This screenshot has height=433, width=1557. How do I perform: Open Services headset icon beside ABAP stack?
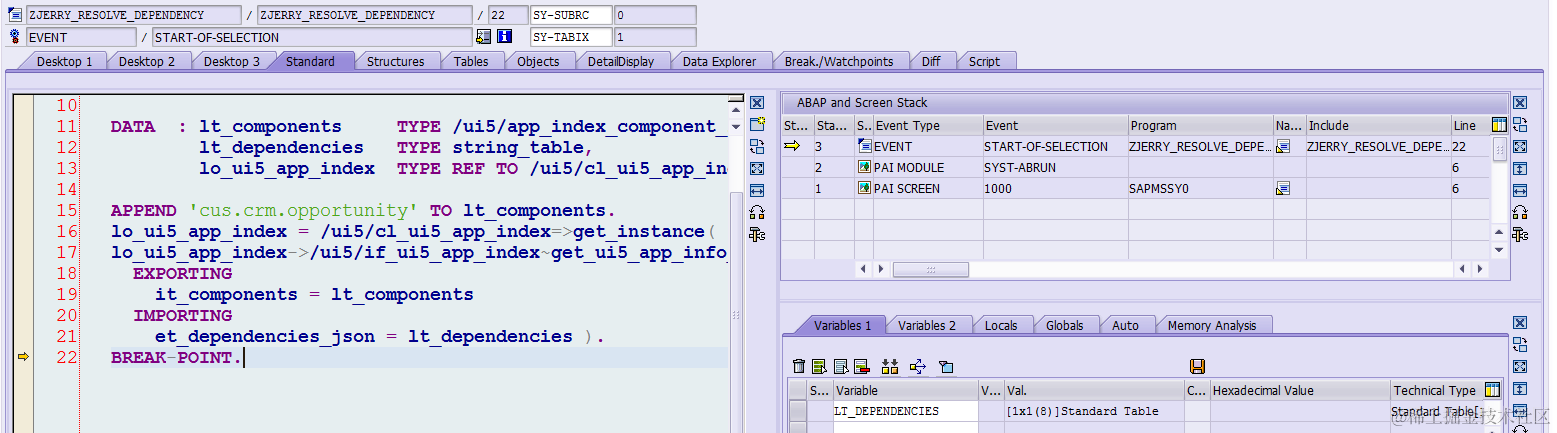pos(1520,212)
